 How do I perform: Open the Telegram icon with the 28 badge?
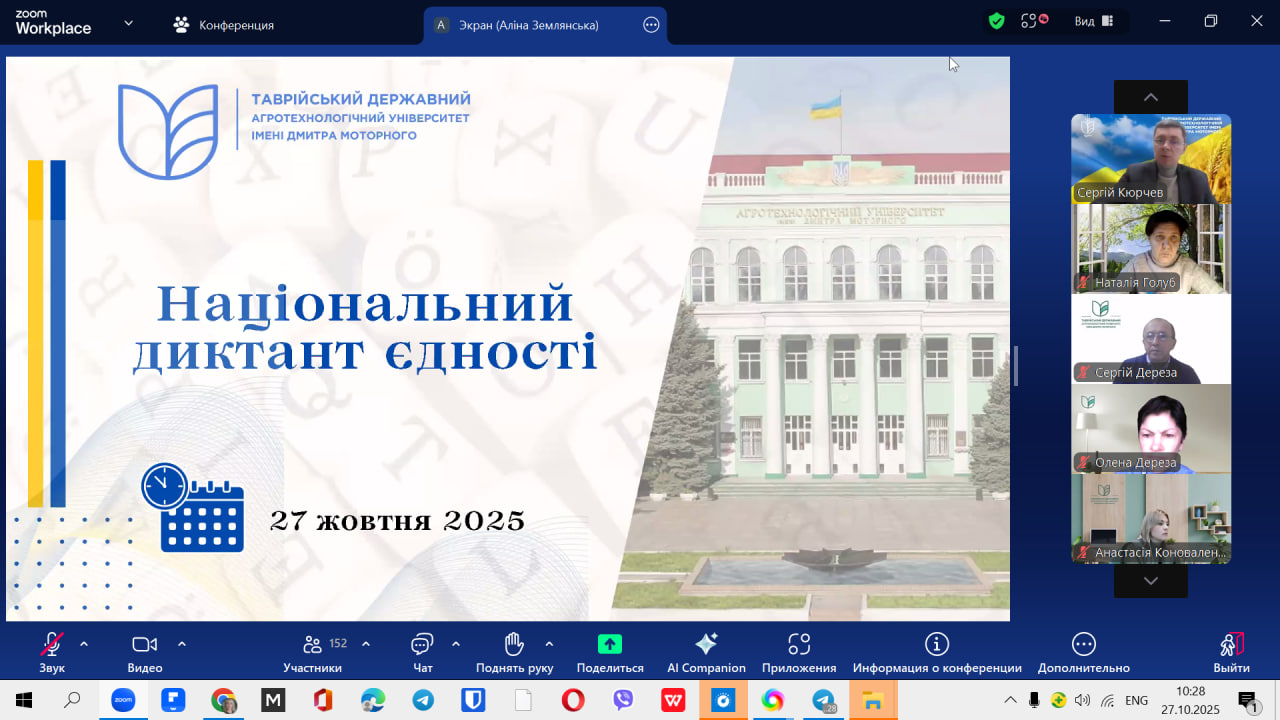pyautogui.click(x=823, y=700)
